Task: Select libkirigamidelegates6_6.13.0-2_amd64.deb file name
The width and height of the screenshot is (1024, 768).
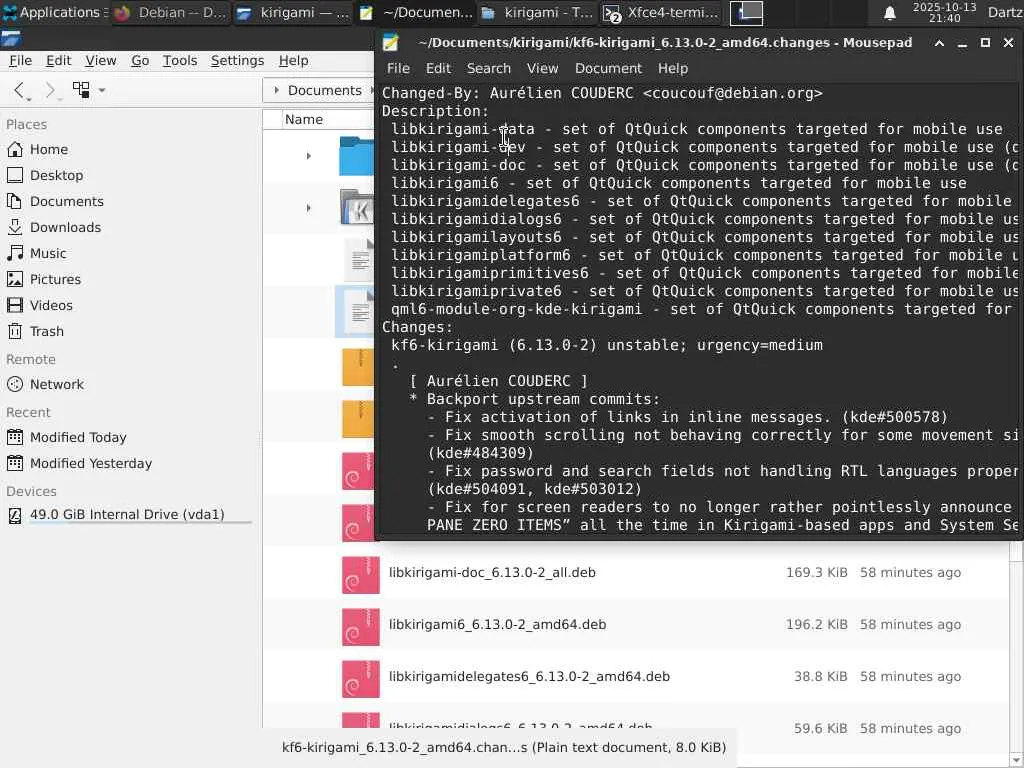Action: coord(530,677)
